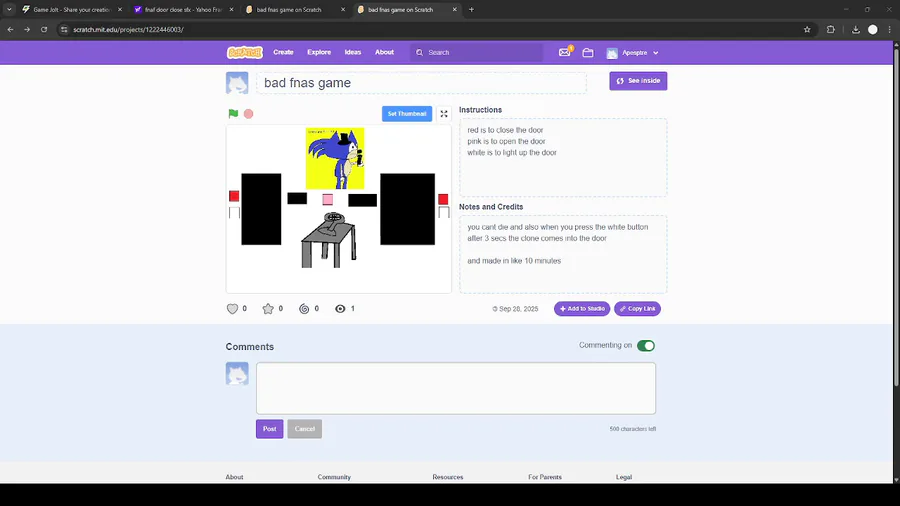Click the Scratch logo
The height and width of the screenshot is (506, 900).
tap(245, 52)
